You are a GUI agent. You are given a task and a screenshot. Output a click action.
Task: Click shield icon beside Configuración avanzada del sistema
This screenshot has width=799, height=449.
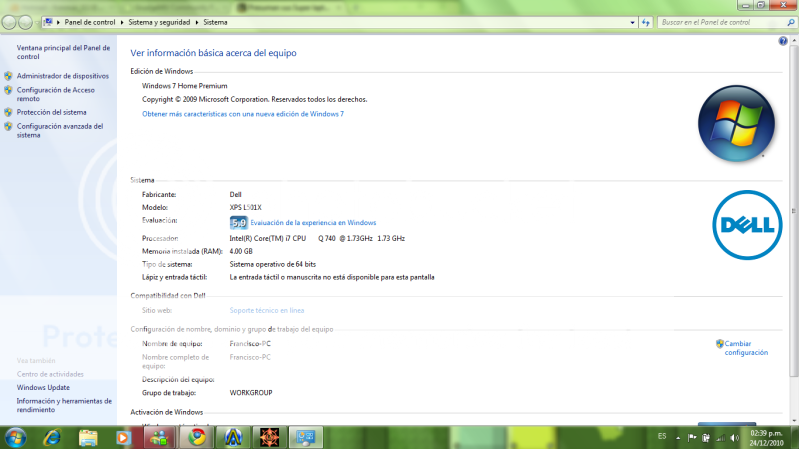pos(8,126)
